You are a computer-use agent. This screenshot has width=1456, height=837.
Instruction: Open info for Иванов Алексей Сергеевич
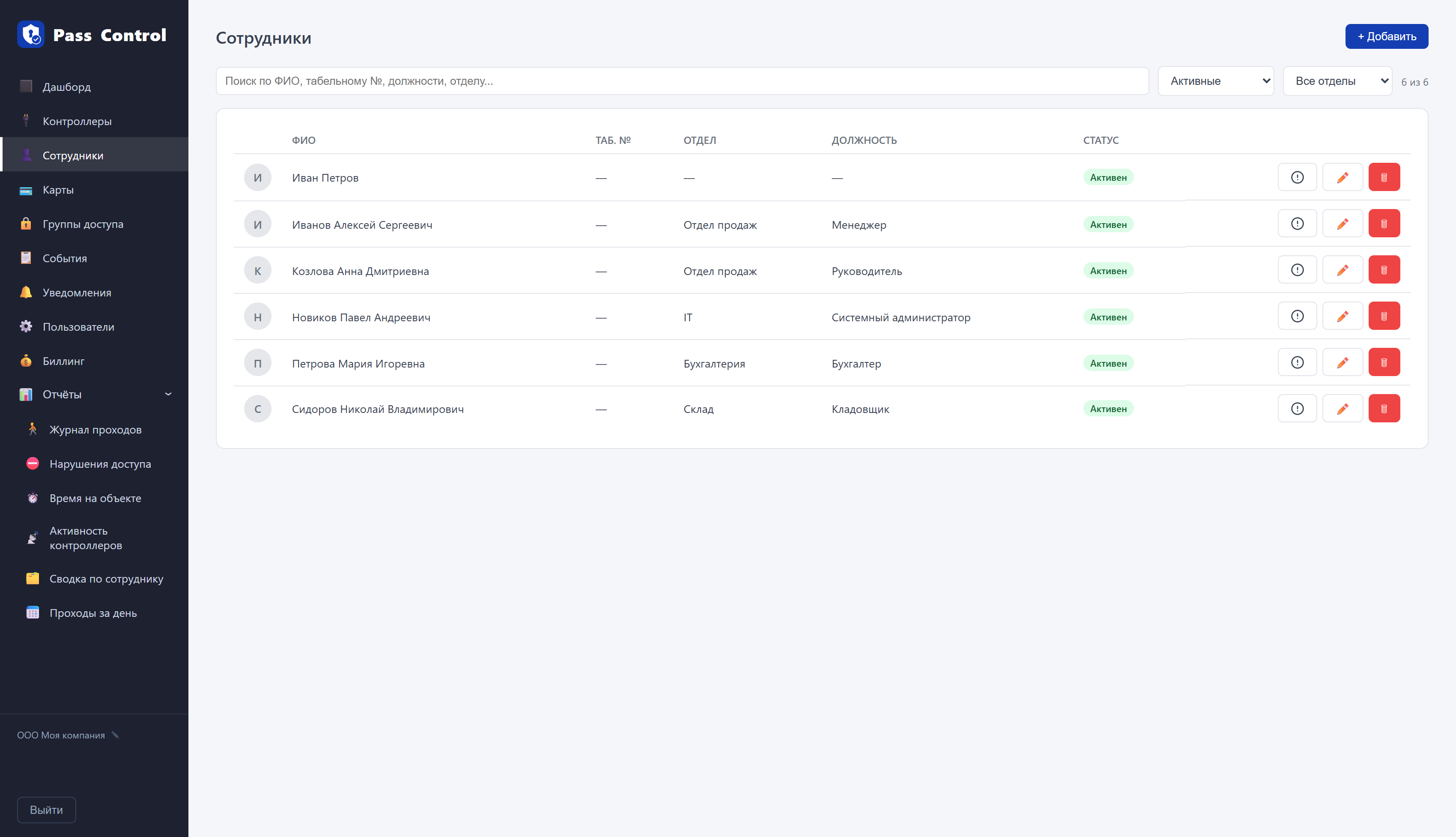(x=1297, y=224)
